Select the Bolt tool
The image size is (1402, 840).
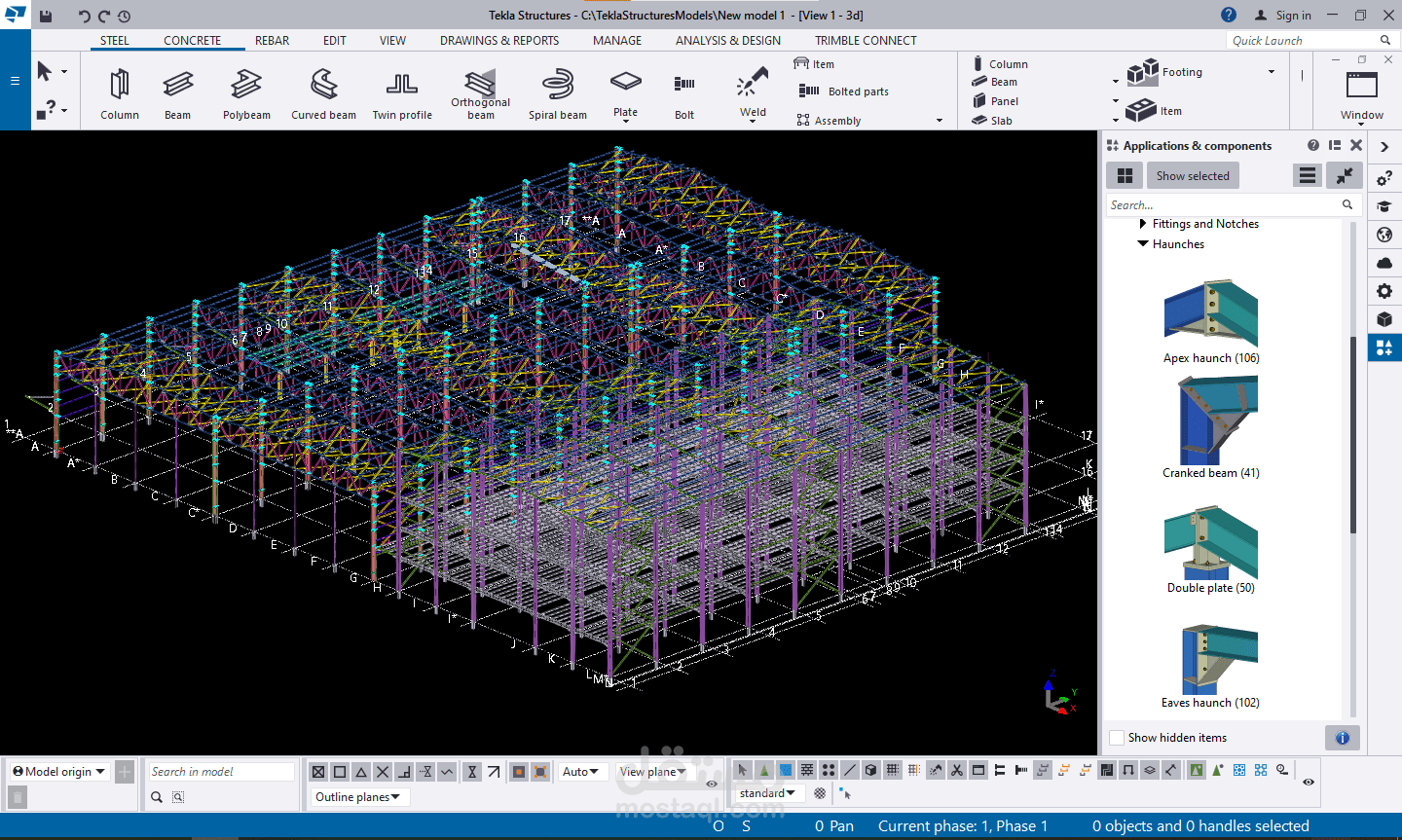click(684, 93)
